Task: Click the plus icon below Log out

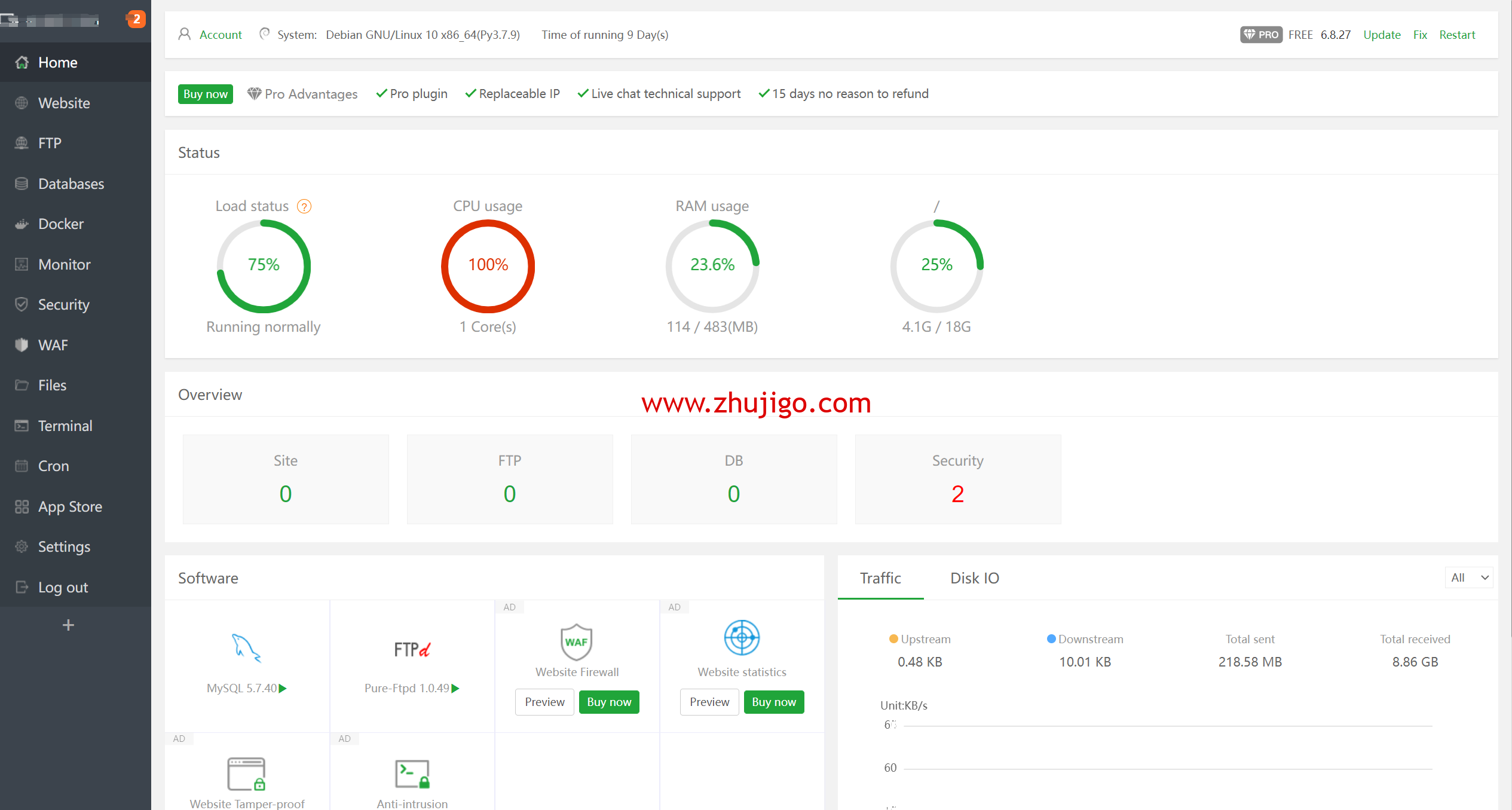Action: pyautogui.click(x=68, y=625)
